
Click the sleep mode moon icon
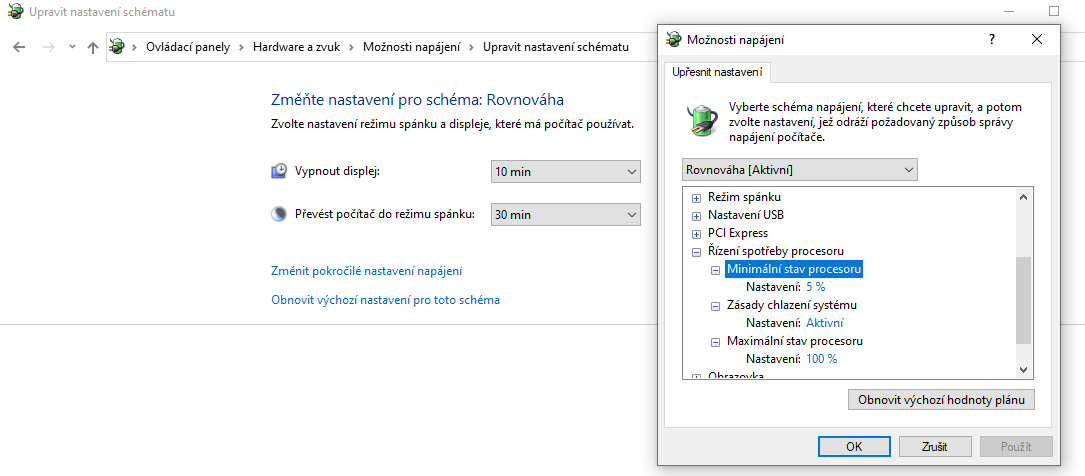point(279,214)
